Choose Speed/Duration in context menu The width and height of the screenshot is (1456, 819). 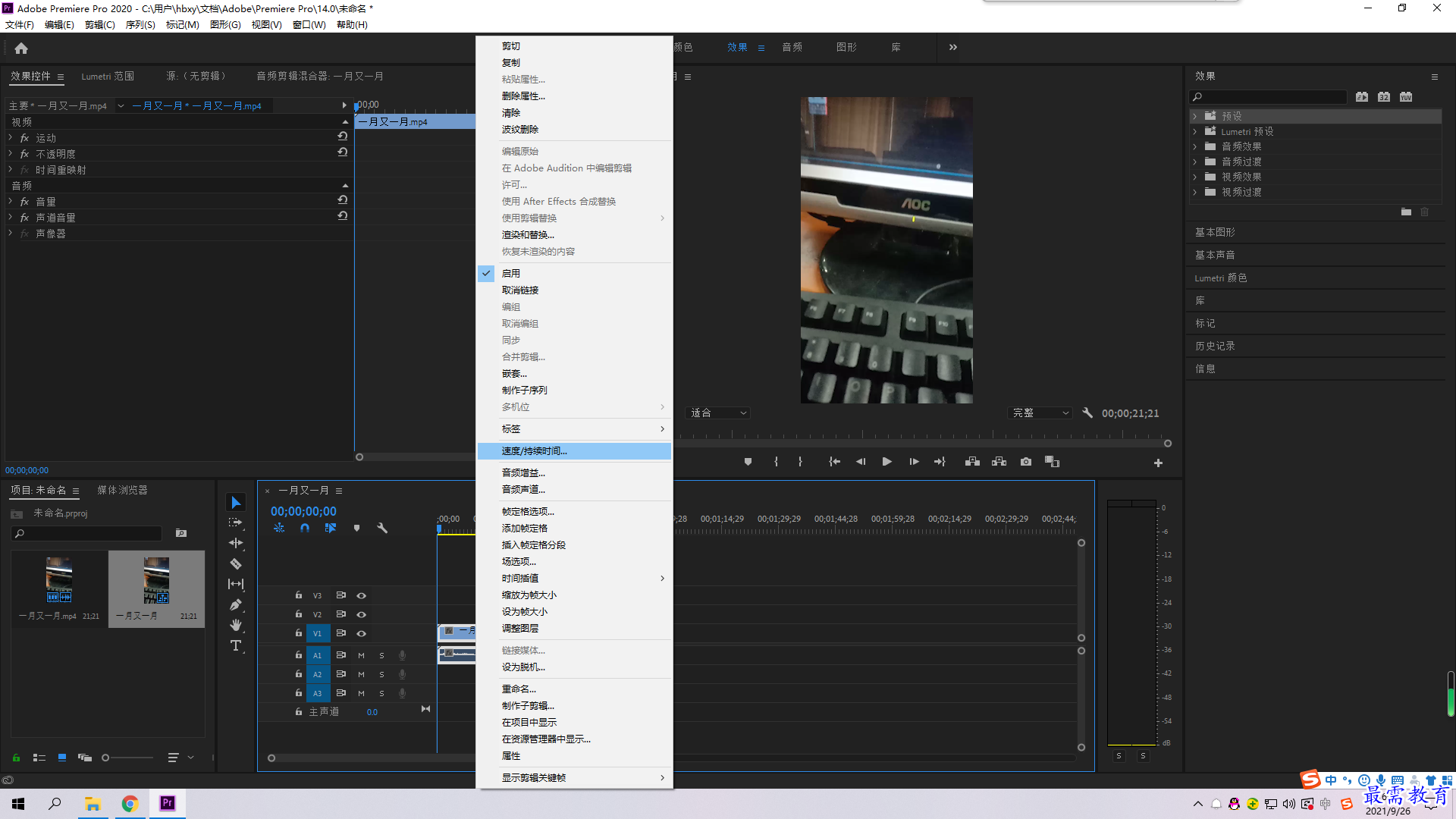tap(574, 451)
